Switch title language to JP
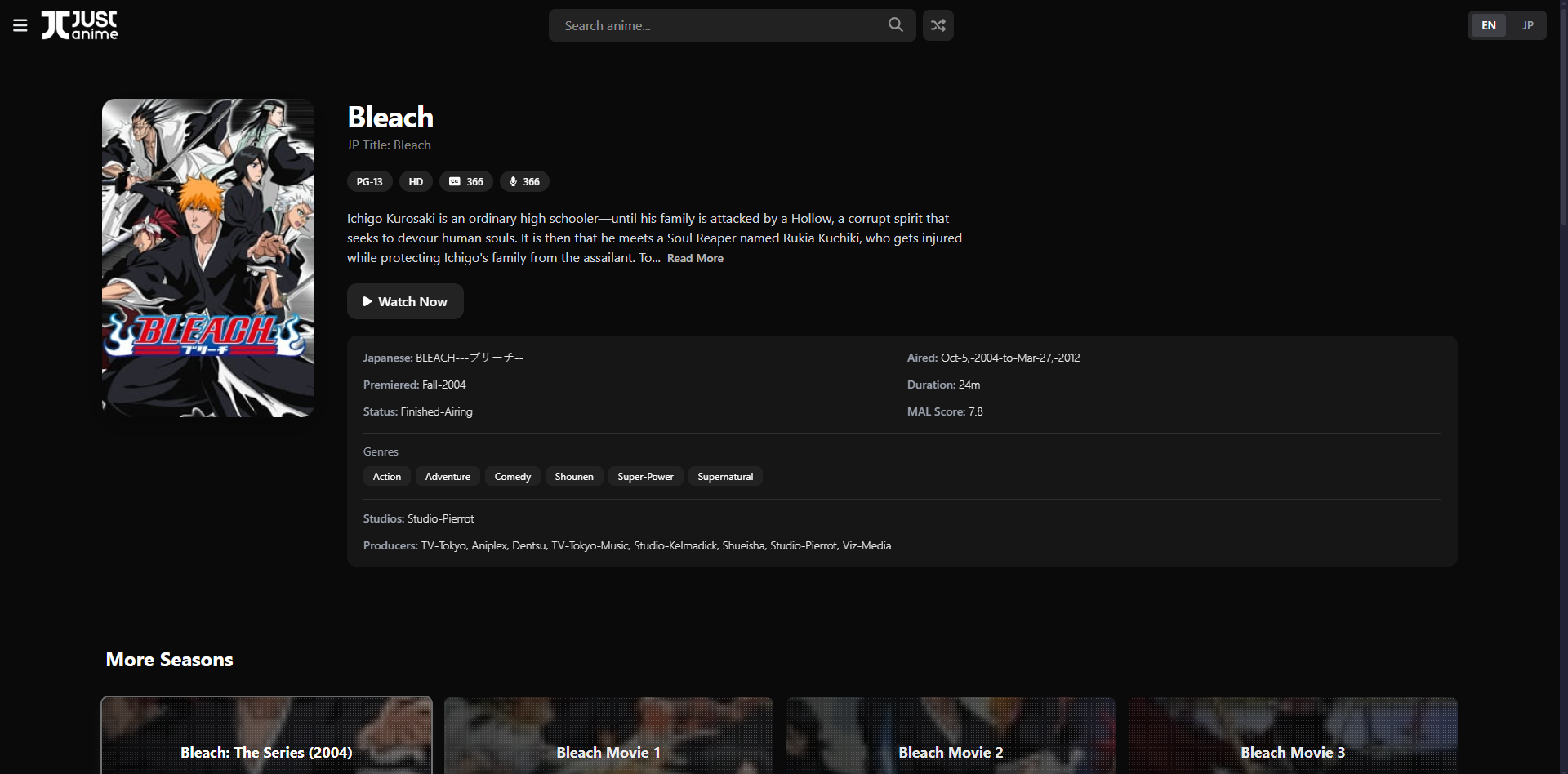The image size is (1568, 774). coord(1526,25)
